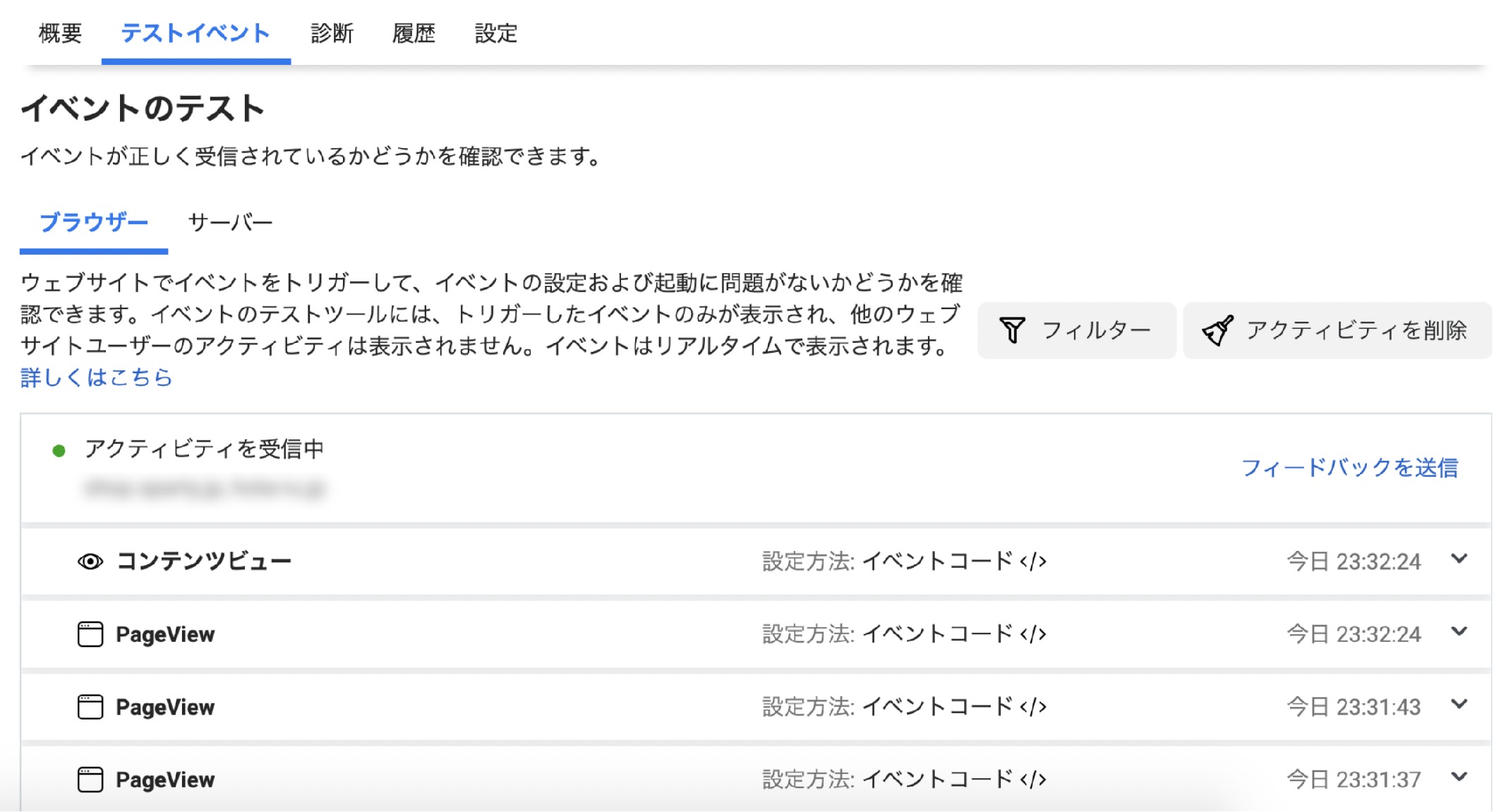Screen dimensions: 1501x812
Task: Click the フィードバックを送信 link
Action: [x=1349, y=468]
